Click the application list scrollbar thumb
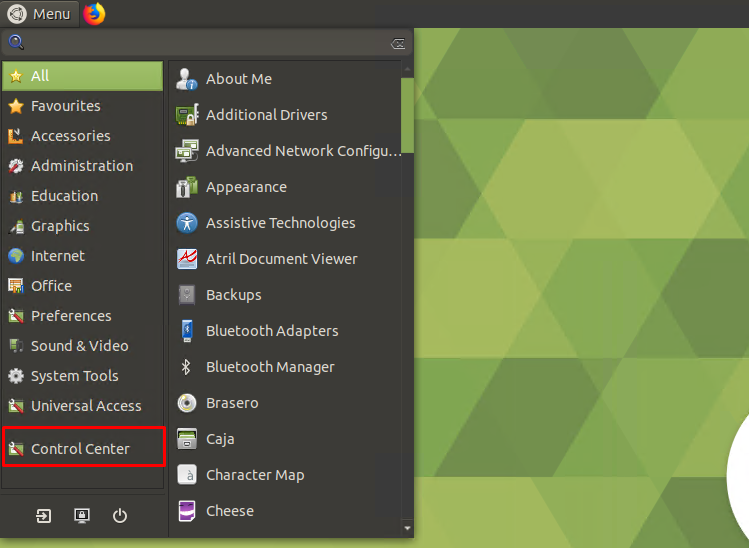This screenshot has width=749, height=548. [x=407, y=115]
